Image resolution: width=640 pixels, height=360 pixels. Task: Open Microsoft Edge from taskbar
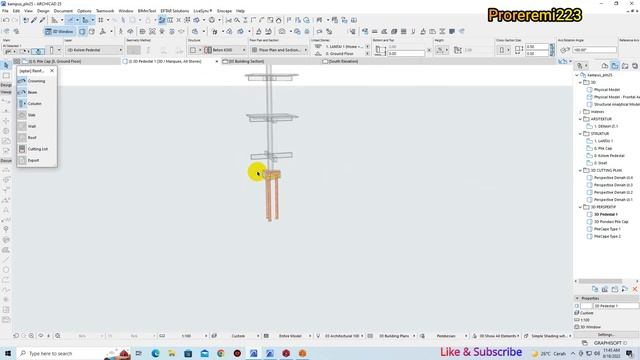(156, 353)
